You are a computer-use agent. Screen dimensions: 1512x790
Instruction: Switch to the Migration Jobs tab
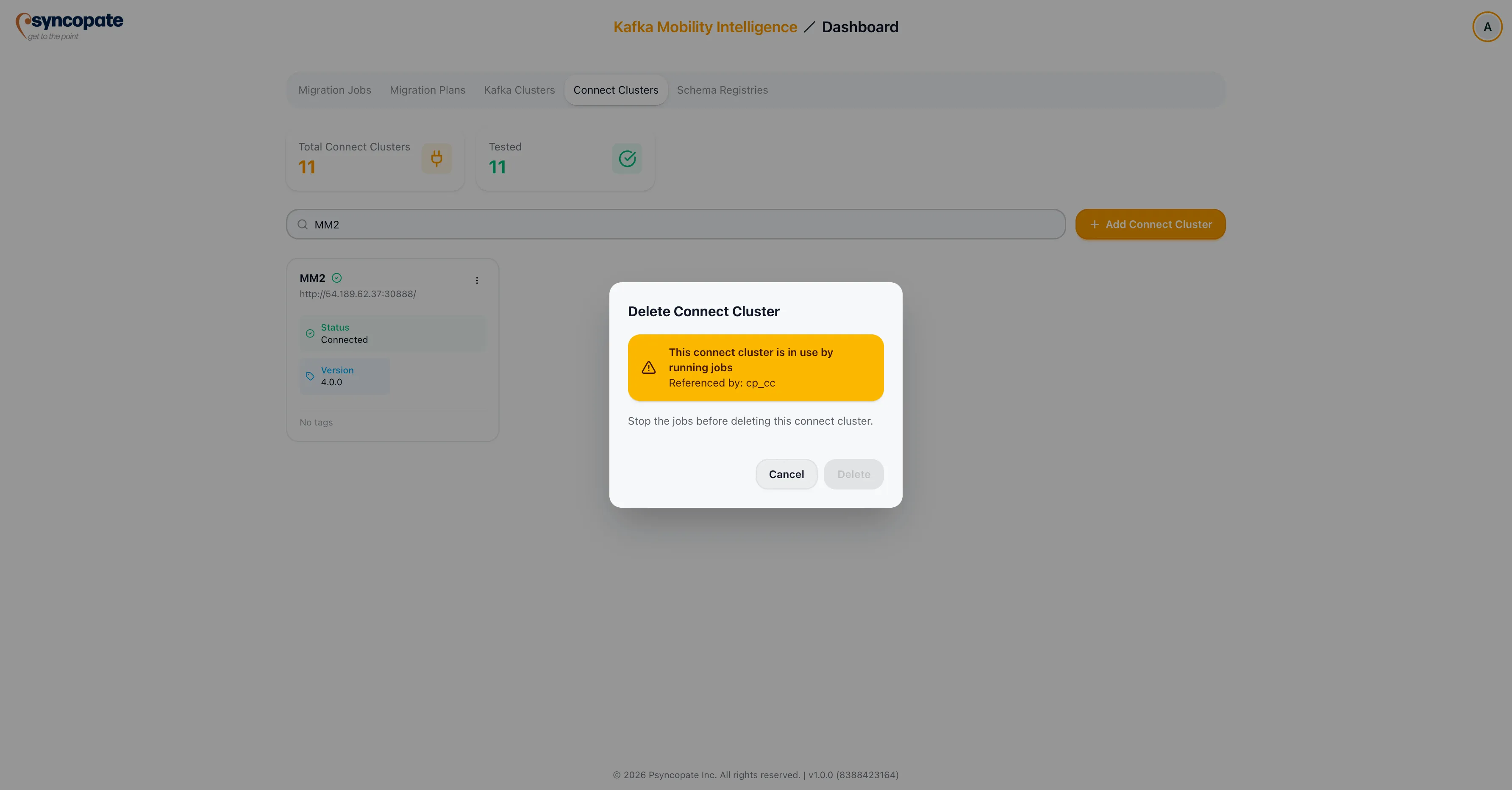pyautogui.click(x=334, y=90)
